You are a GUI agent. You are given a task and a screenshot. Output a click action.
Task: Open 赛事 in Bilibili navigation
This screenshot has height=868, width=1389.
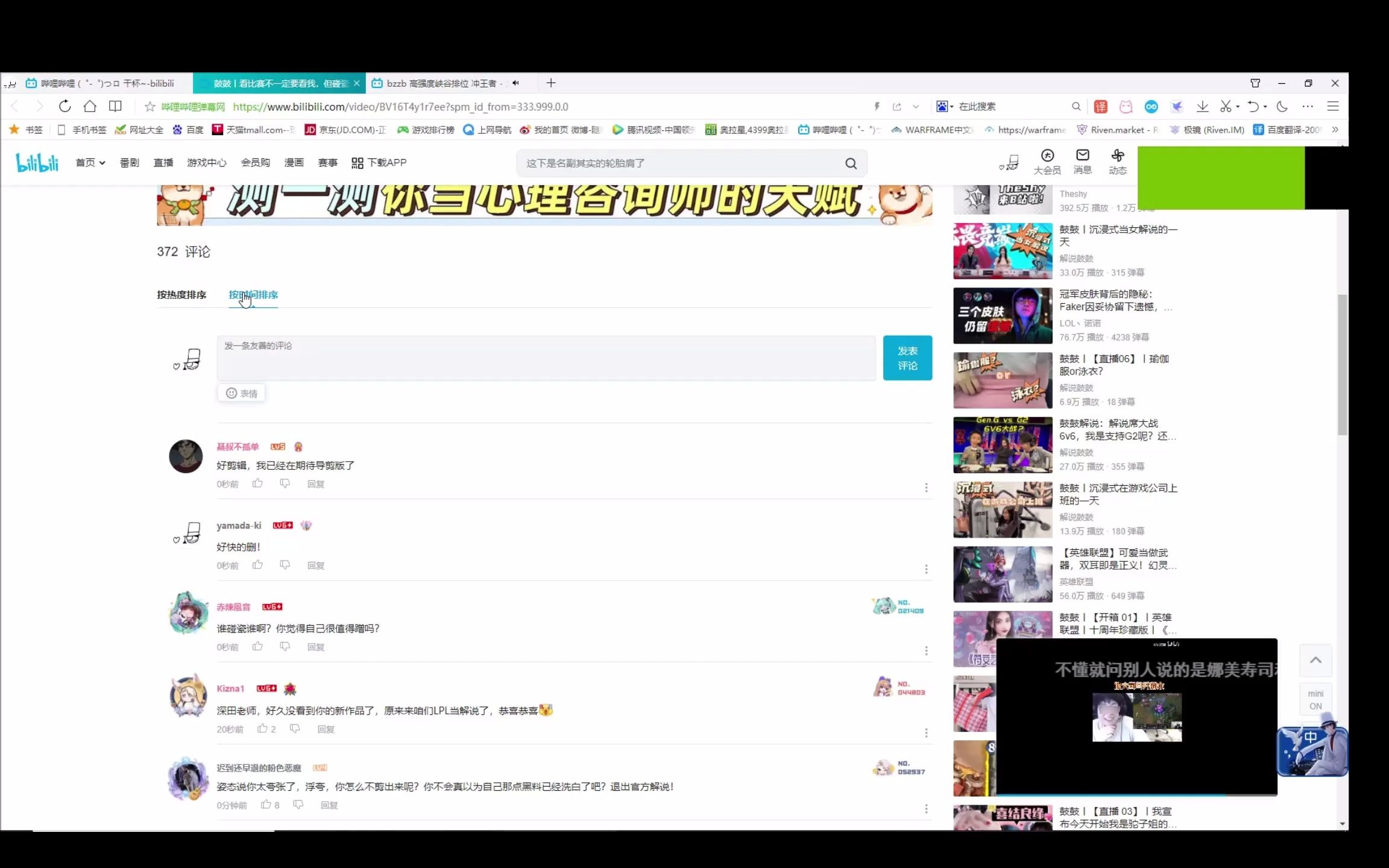pyautogui.click(x=327, y=163)
